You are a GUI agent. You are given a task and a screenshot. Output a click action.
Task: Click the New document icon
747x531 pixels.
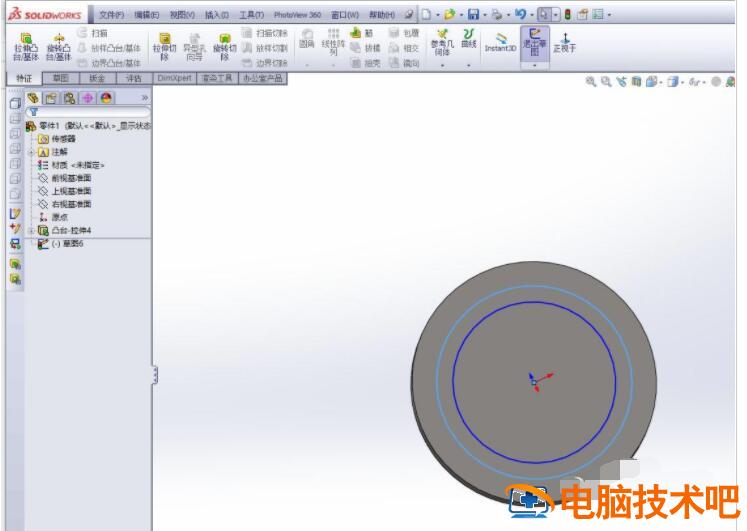(426, 14)
